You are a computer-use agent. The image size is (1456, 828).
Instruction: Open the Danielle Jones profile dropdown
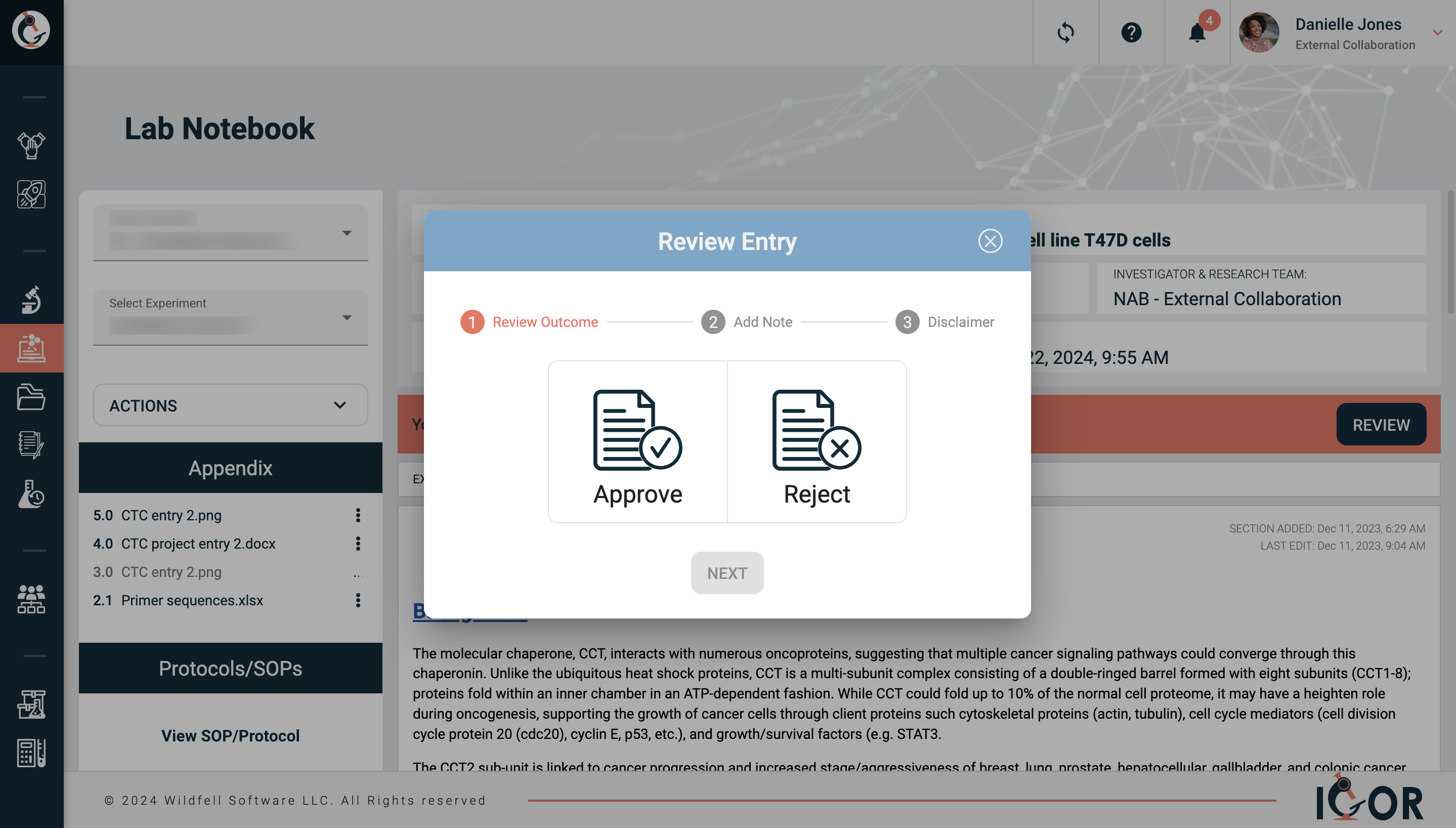[x=1438, y=32]
